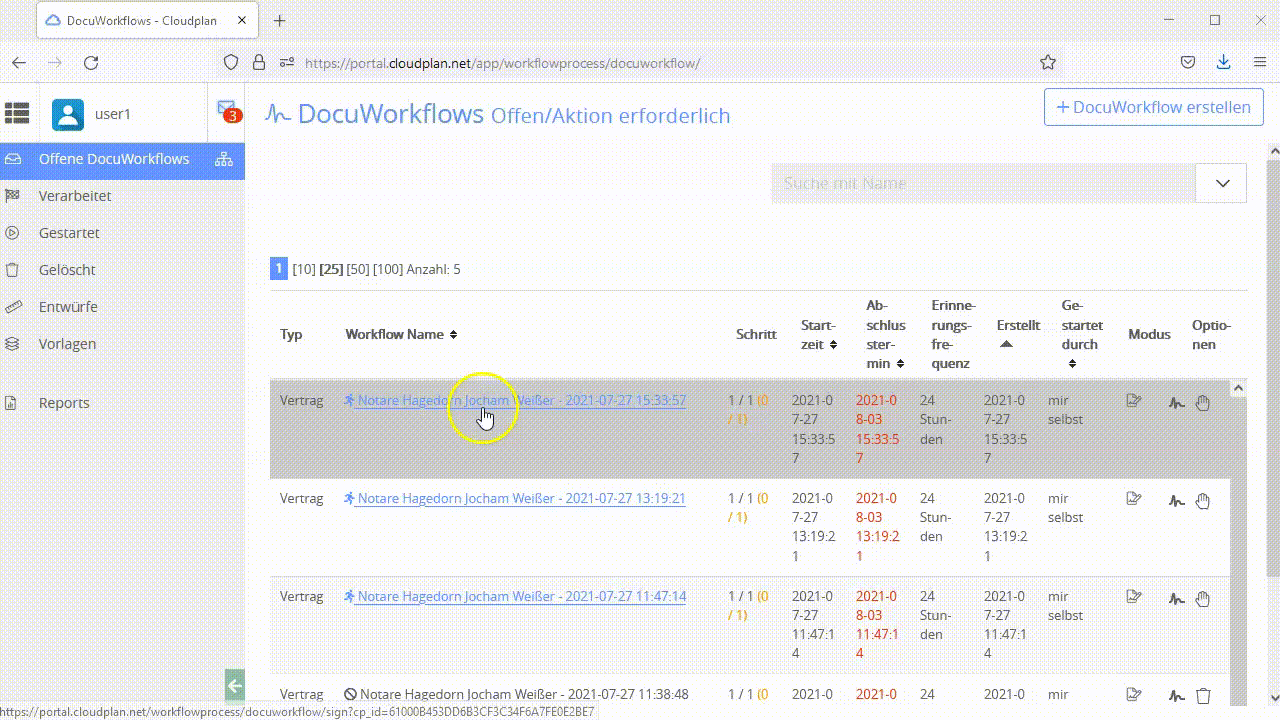The width and height of the screenshot is (1280, 720).
Task: Sort by Gestartet durch column
Action: coord(1072,364)
